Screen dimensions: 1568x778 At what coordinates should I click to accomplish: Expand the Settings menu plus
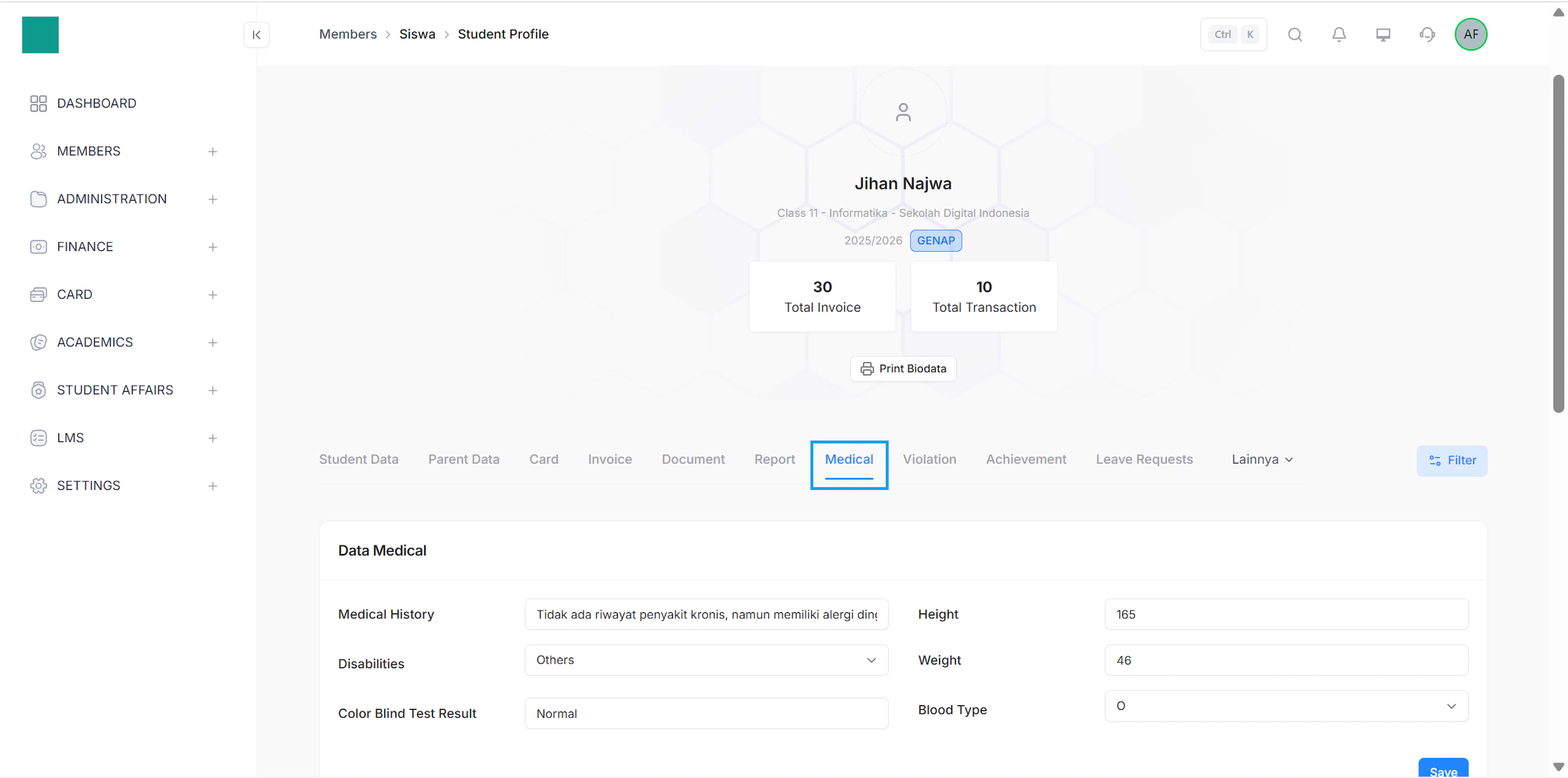[x=212, y=486]
